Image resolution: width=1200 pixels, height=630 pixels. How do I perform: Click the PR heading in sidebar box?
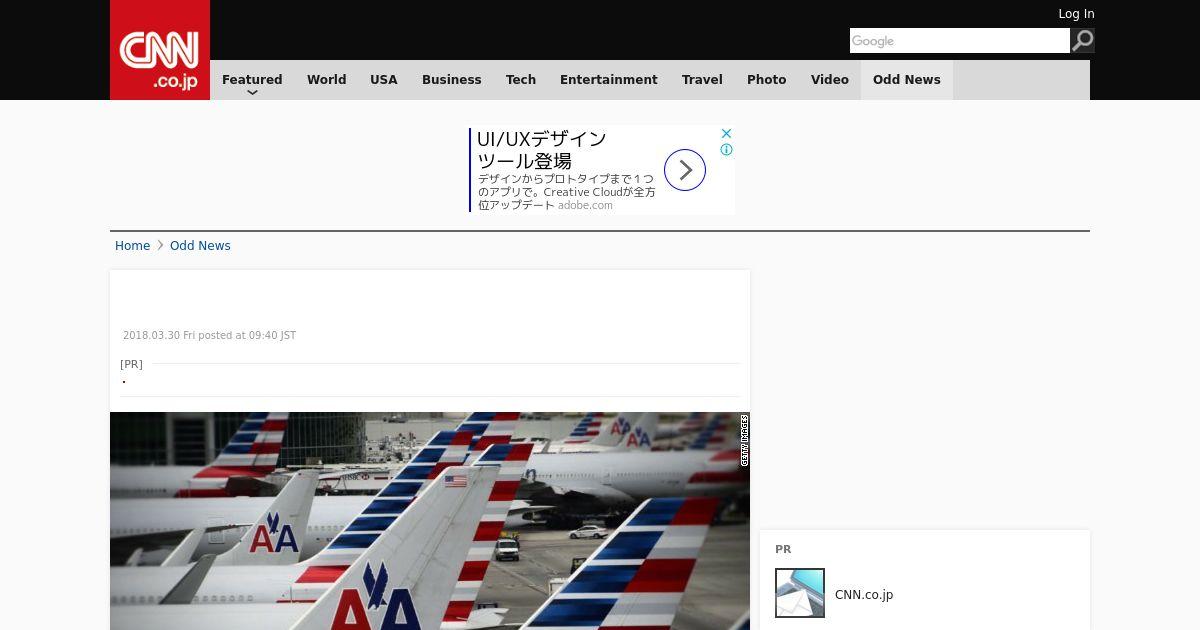(x=783, y=550)
